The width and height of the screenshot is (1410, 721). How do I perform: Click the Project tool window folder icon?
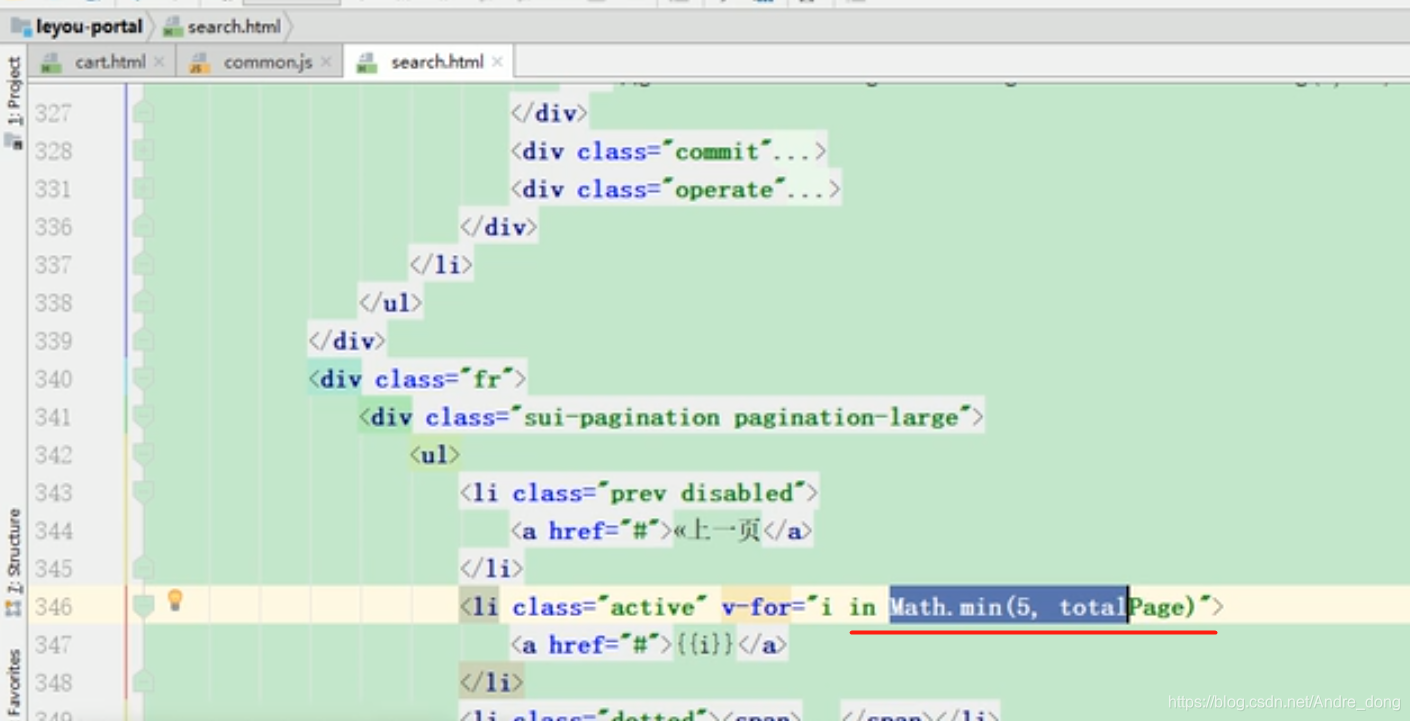(x=13, y=141)
